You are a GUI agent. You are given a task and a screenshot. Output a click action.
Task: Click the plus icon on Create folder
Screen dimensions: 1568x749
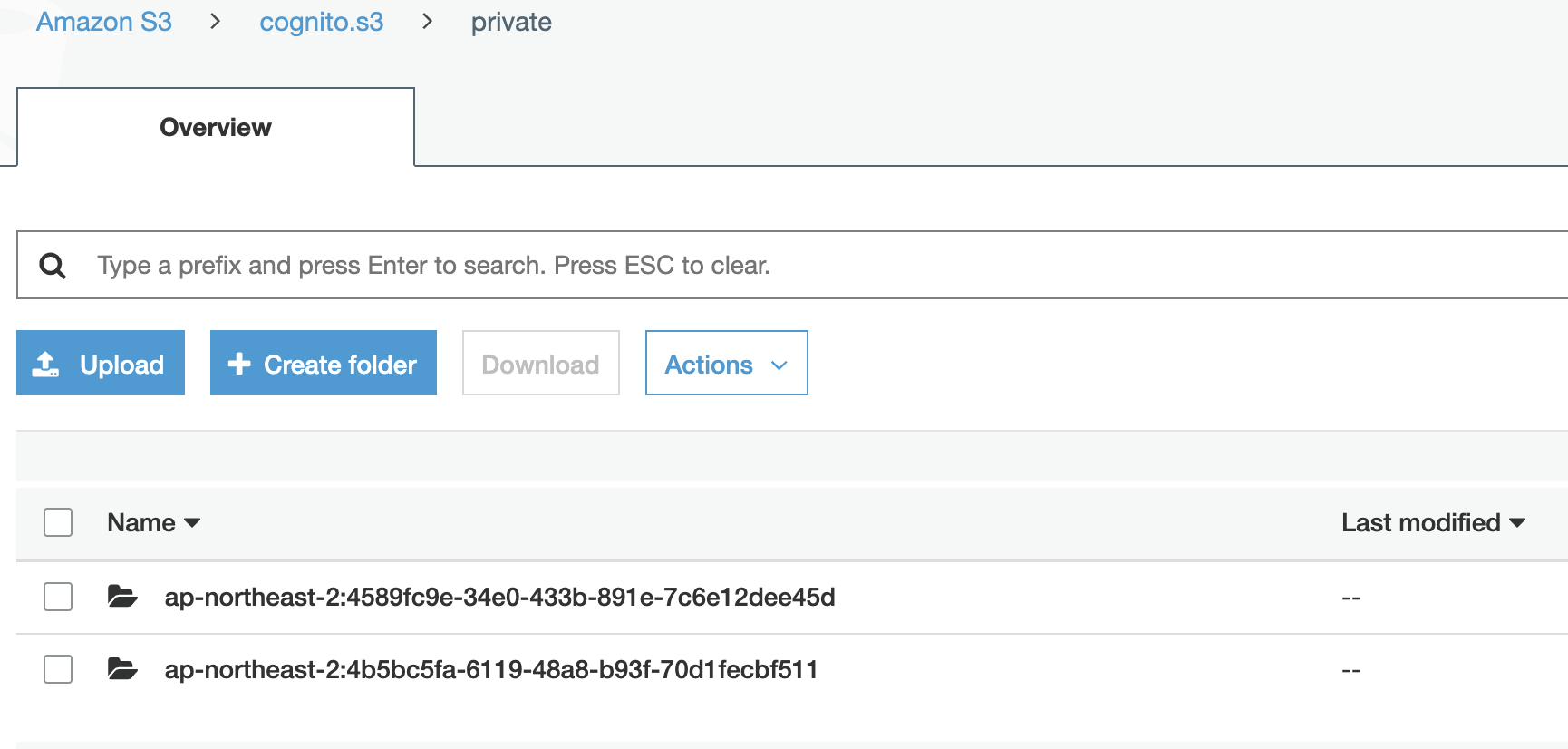239,364
